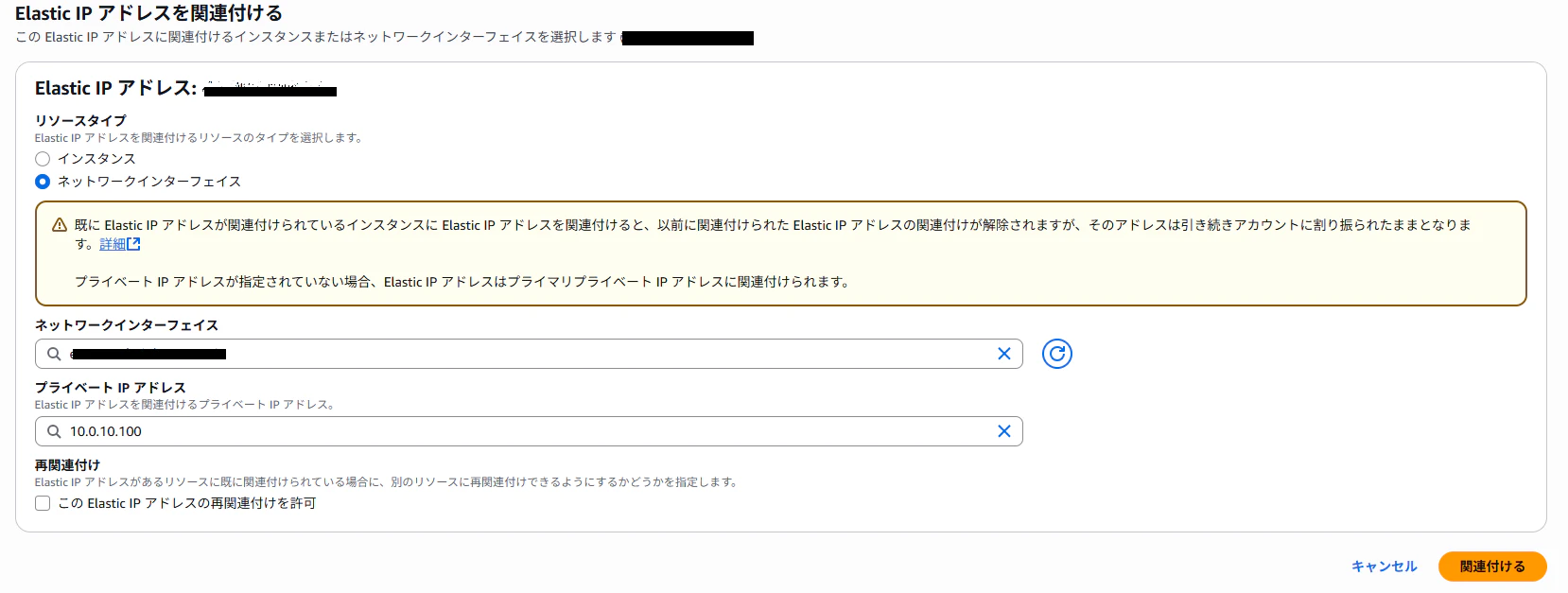
Task: Open the network interface search dropdown
Action: [529, 354]
